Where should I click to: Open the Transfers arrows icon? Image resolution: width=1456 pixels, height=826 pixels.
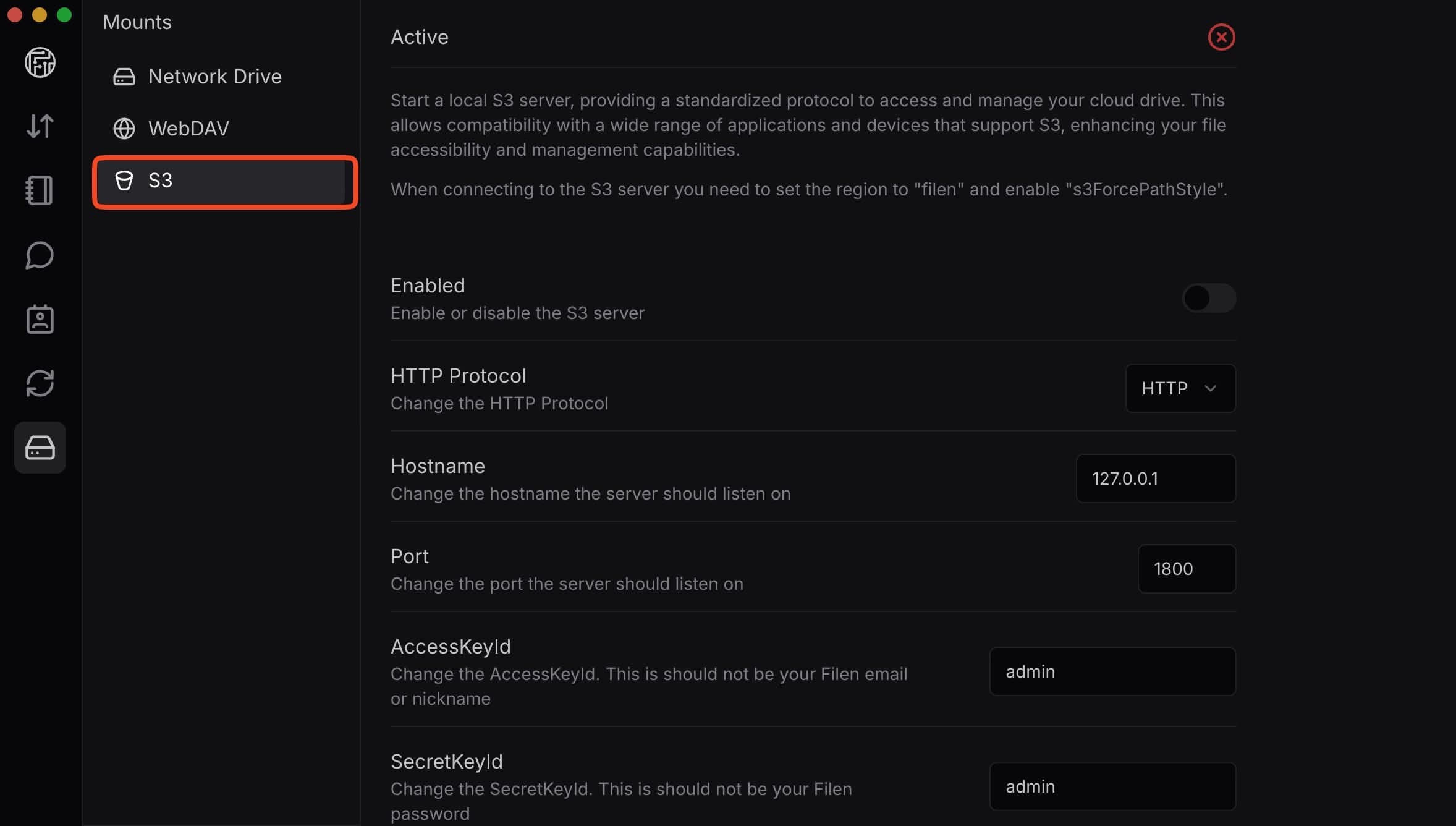click(40, 126)
